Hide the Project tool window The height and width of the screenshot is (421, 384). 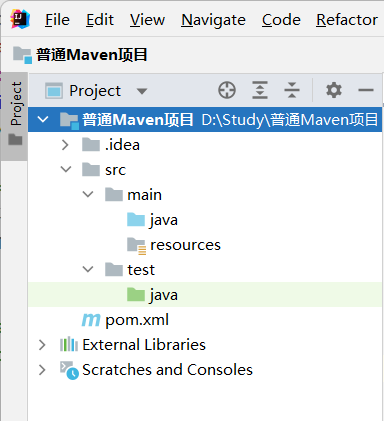tap(366, 90)
